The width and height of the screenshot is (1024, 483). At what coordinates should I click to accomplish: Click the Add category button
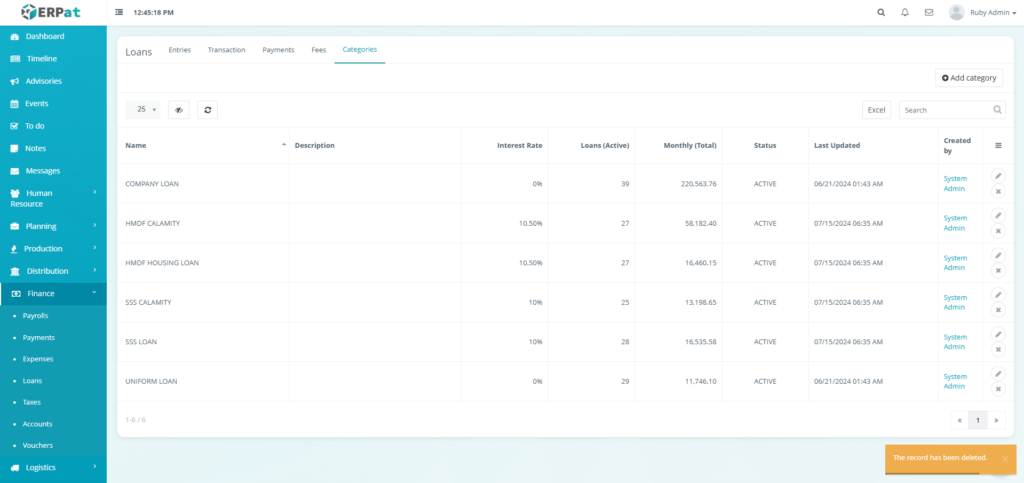(x=969, y=78)
